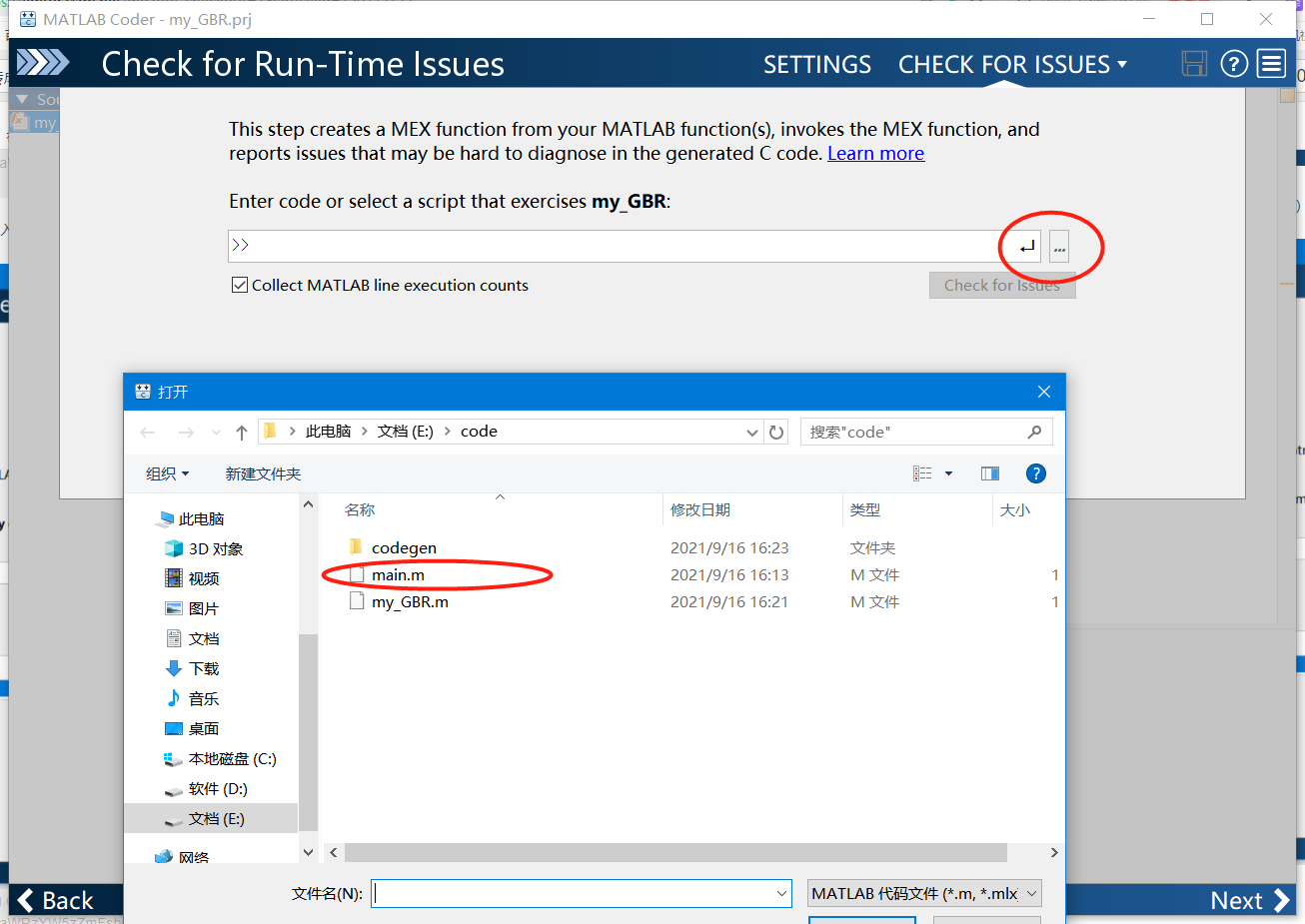Click the blue help icon in the open dialog
1305x924 pixels.
[x=1035, y=472]
